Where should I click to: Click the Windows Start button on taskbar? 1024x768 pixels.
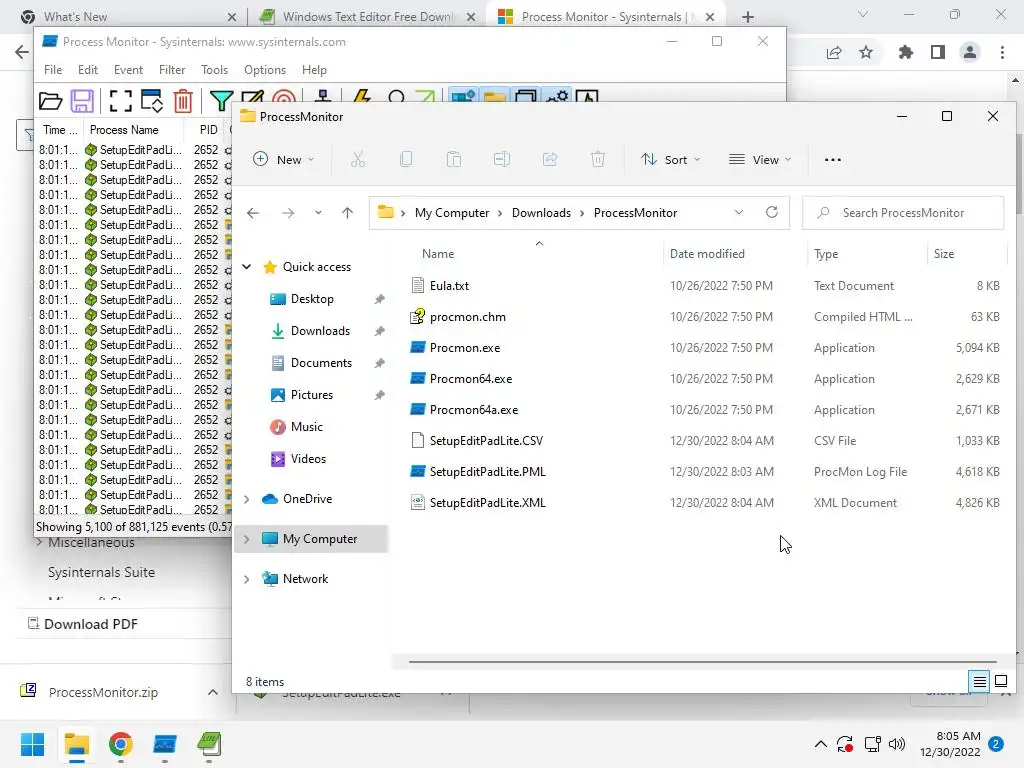tap(32, 744)
